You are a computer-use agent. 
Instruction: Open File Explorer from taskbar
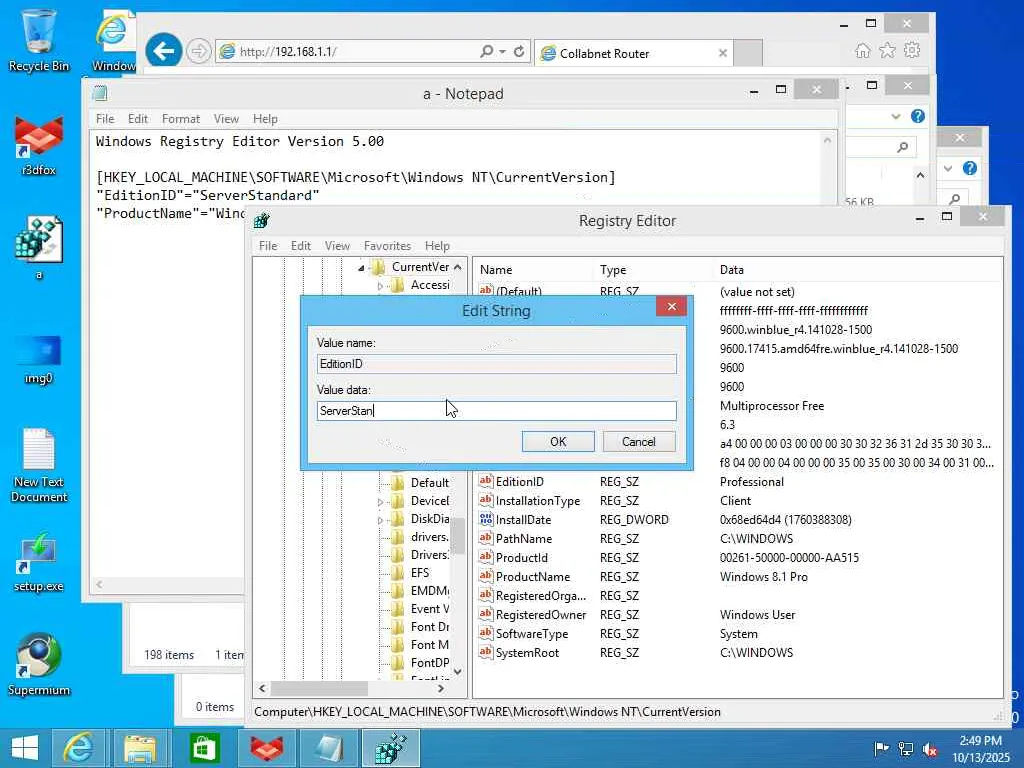tap(140, 748)
